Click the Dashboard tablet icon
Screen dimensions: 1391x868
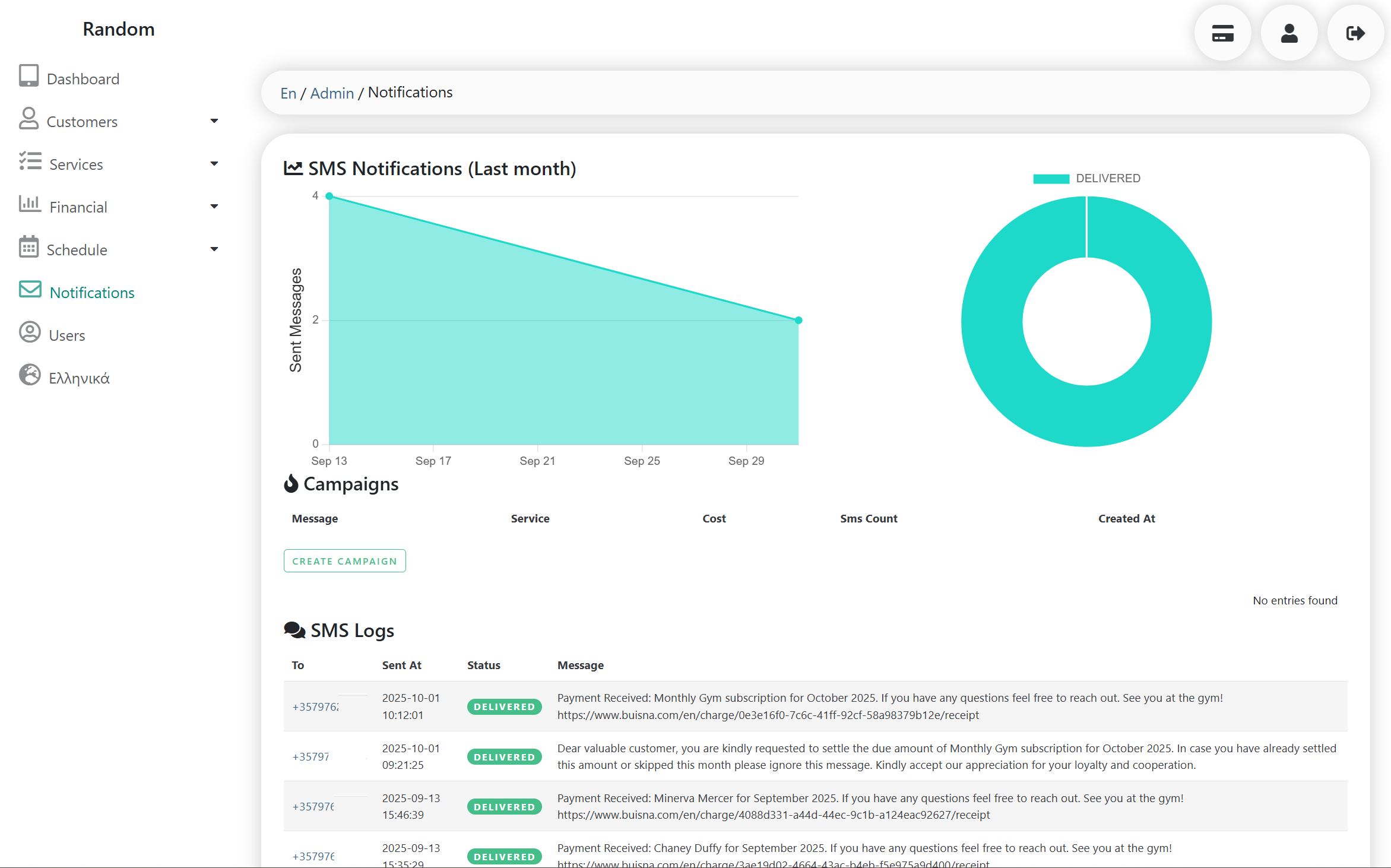coord(28,76)
